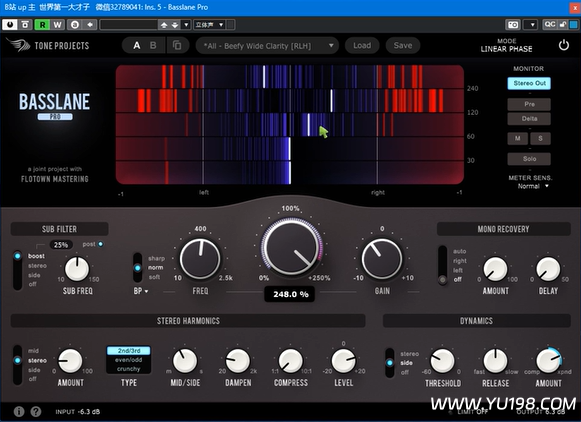Select the B preset state
Image resolution: width=581 pixels, height=422 pixels.
point(153,46)
